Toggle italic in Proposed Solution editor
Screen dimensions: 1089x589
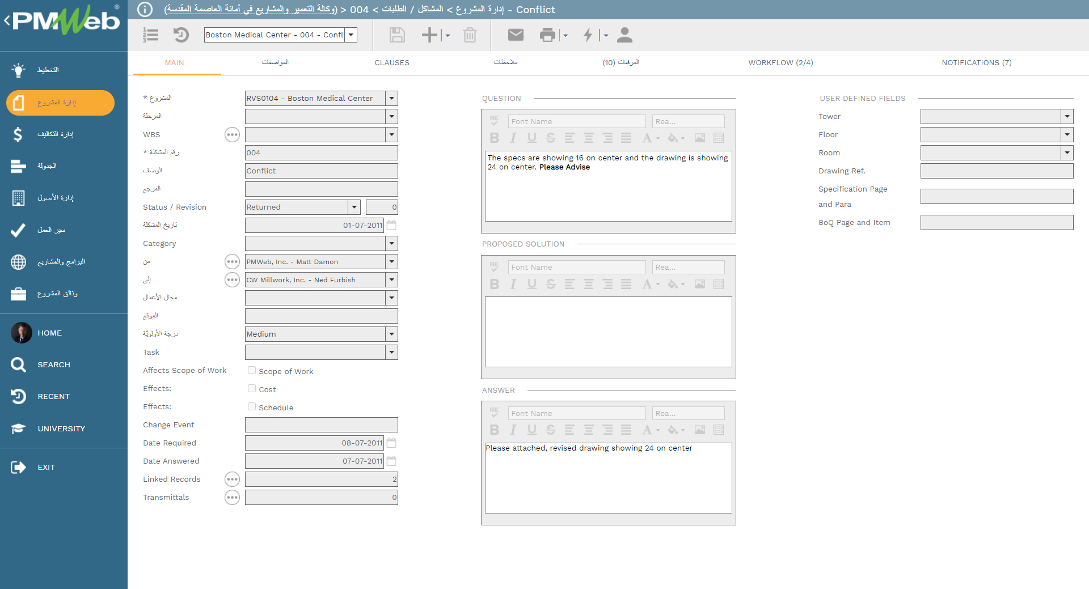point(513,284)
